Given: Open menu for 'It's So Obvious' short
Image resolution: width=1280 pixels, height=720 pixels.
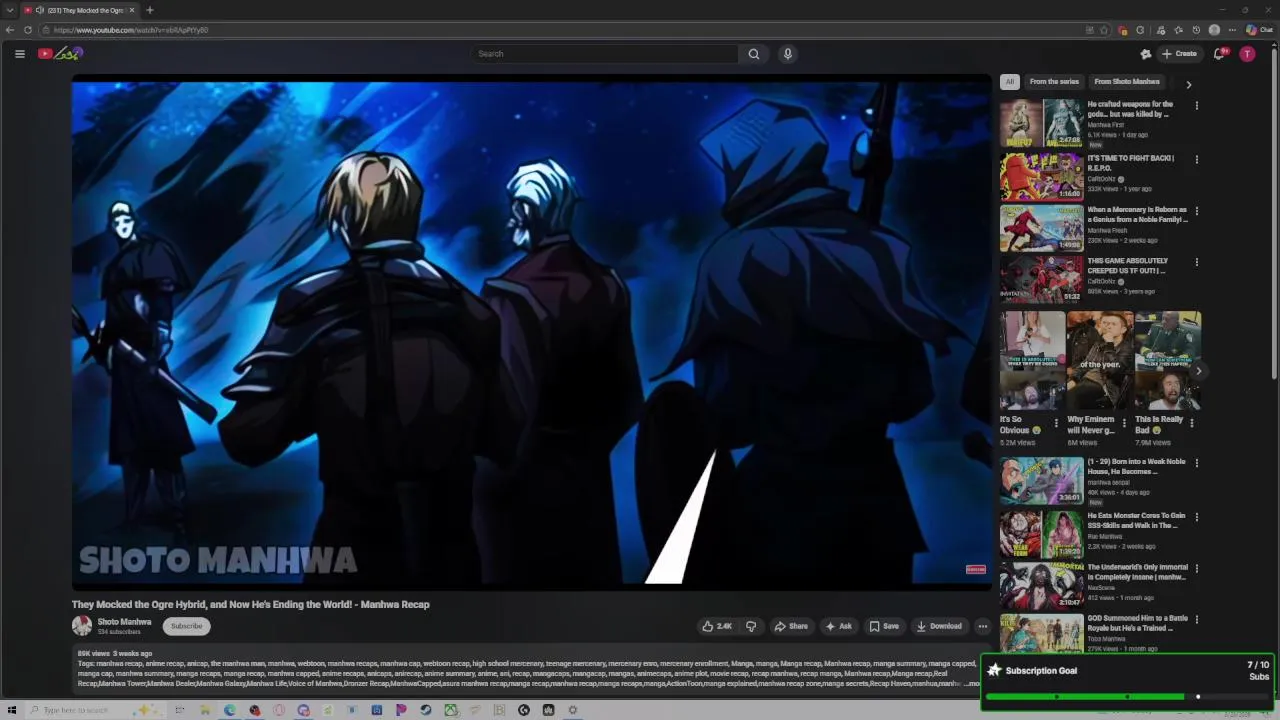Looking at the screenshot, I should coord(1056,423).
